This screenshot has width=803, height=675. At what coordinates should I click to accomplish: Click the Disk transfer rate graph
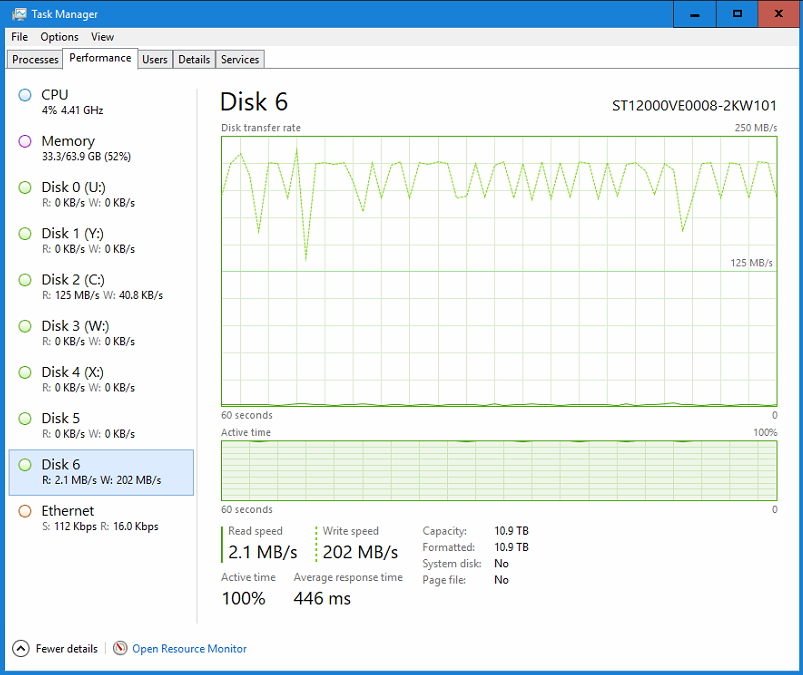[x=499, y=271]
